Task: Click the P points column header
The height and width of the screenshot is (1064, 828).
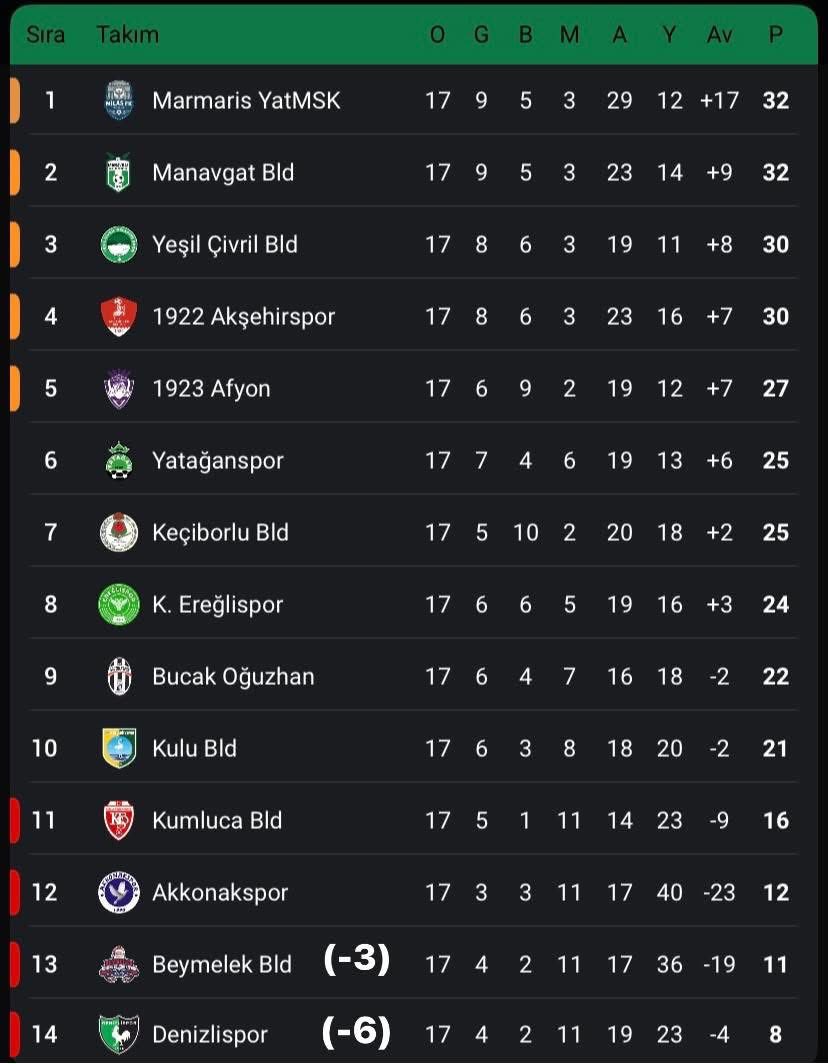Action: pos(775,34)
